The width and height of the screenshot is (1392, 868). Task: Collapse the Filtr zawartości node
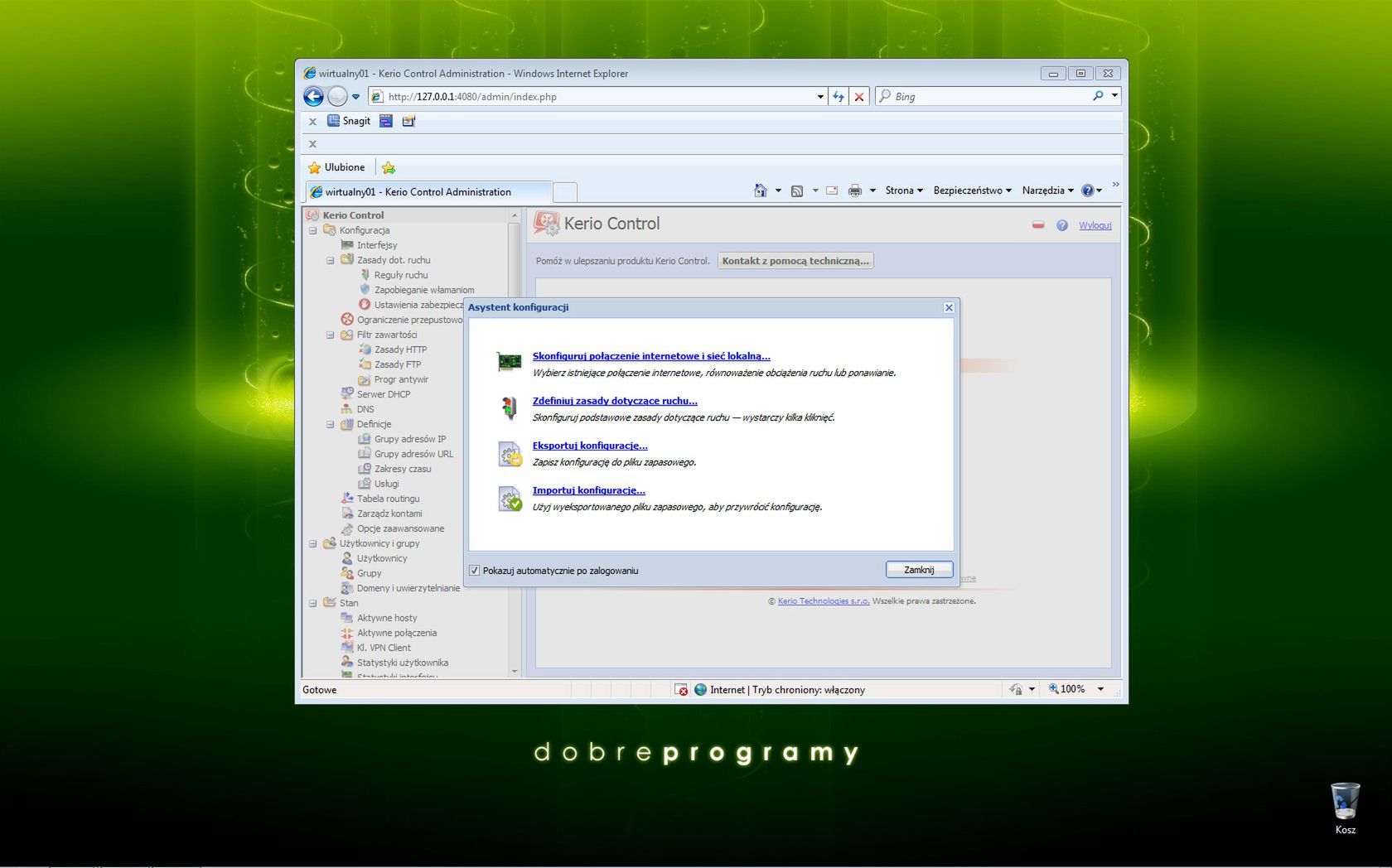pyautogui.click(x=331, y=335)
